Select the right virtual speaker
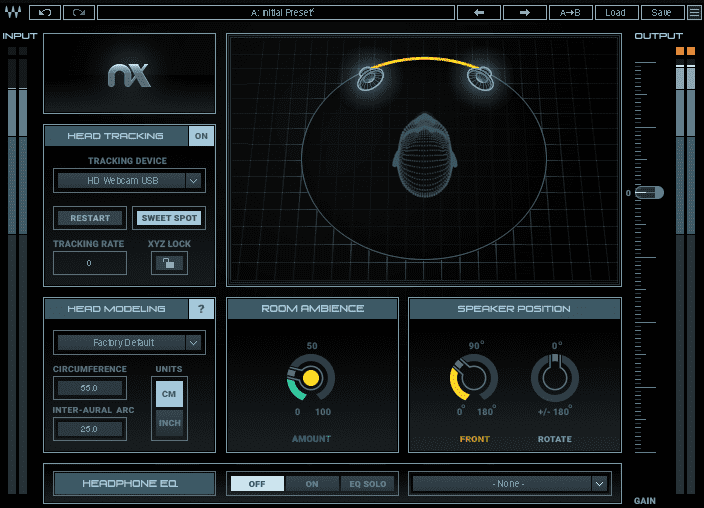 coord(480,78)
